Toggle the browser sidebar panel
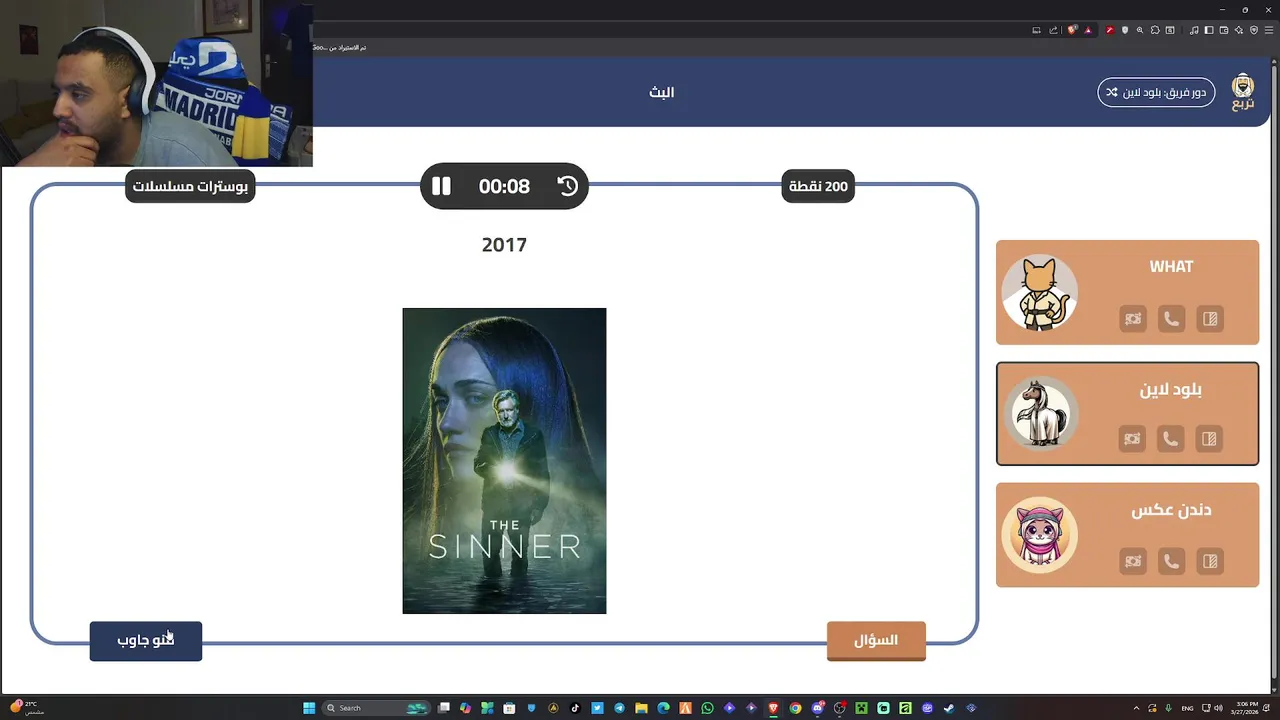Screen dimensions: 1280x720 [x=1209, y=30]
